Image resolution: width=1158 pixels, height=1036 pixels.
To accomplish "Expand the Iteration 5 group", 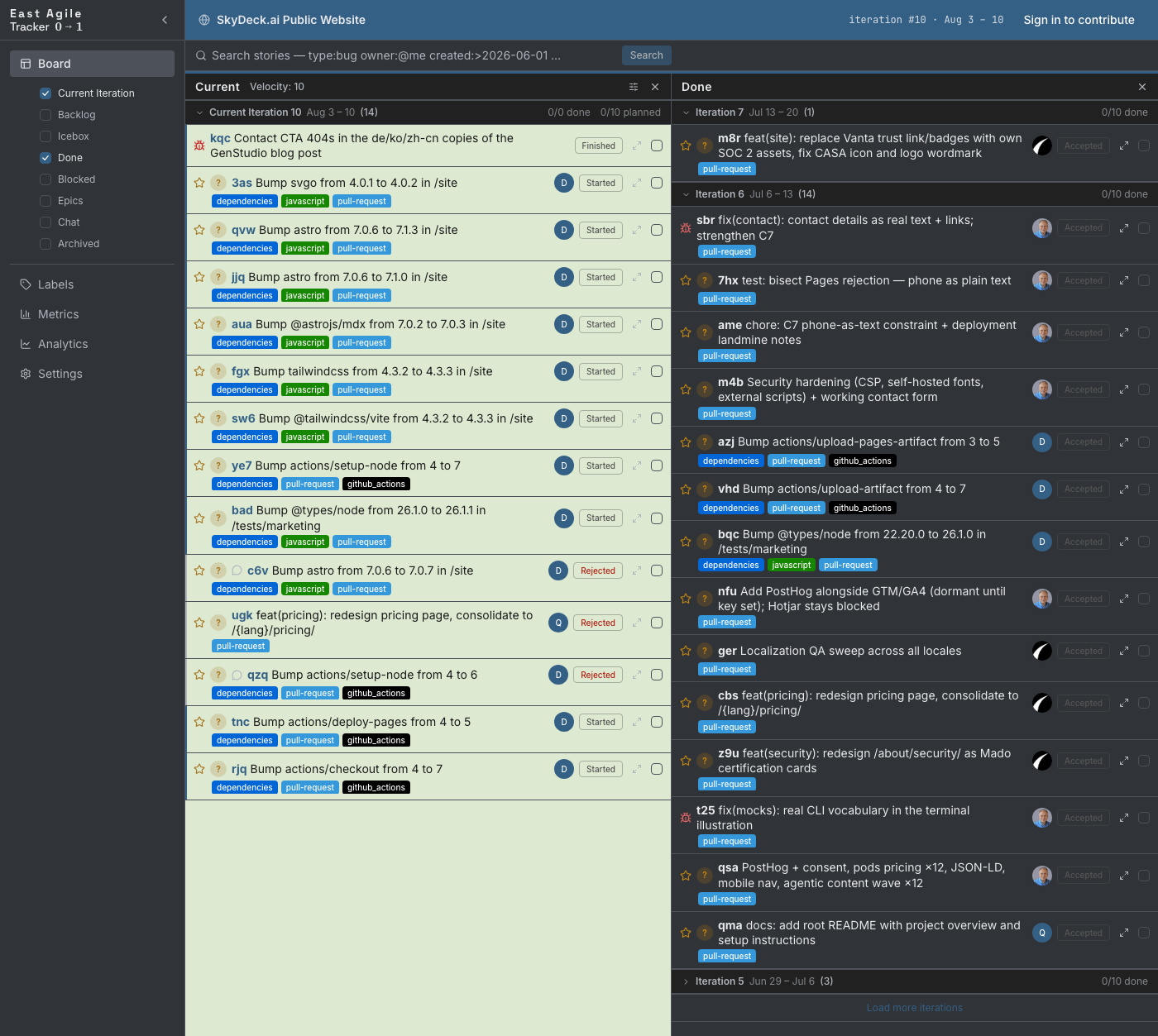I will 686,981.
